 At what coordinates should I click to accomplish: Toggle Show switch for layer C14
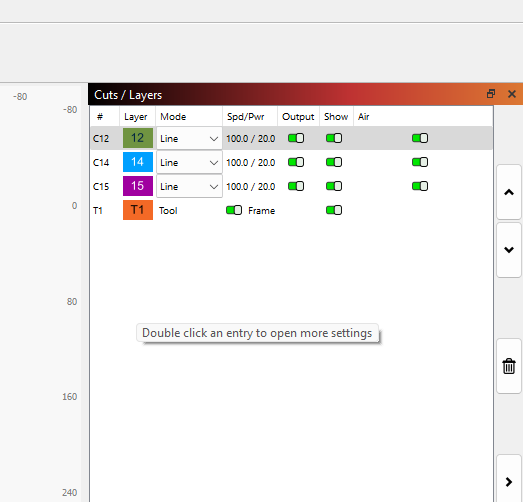point(334,162)
